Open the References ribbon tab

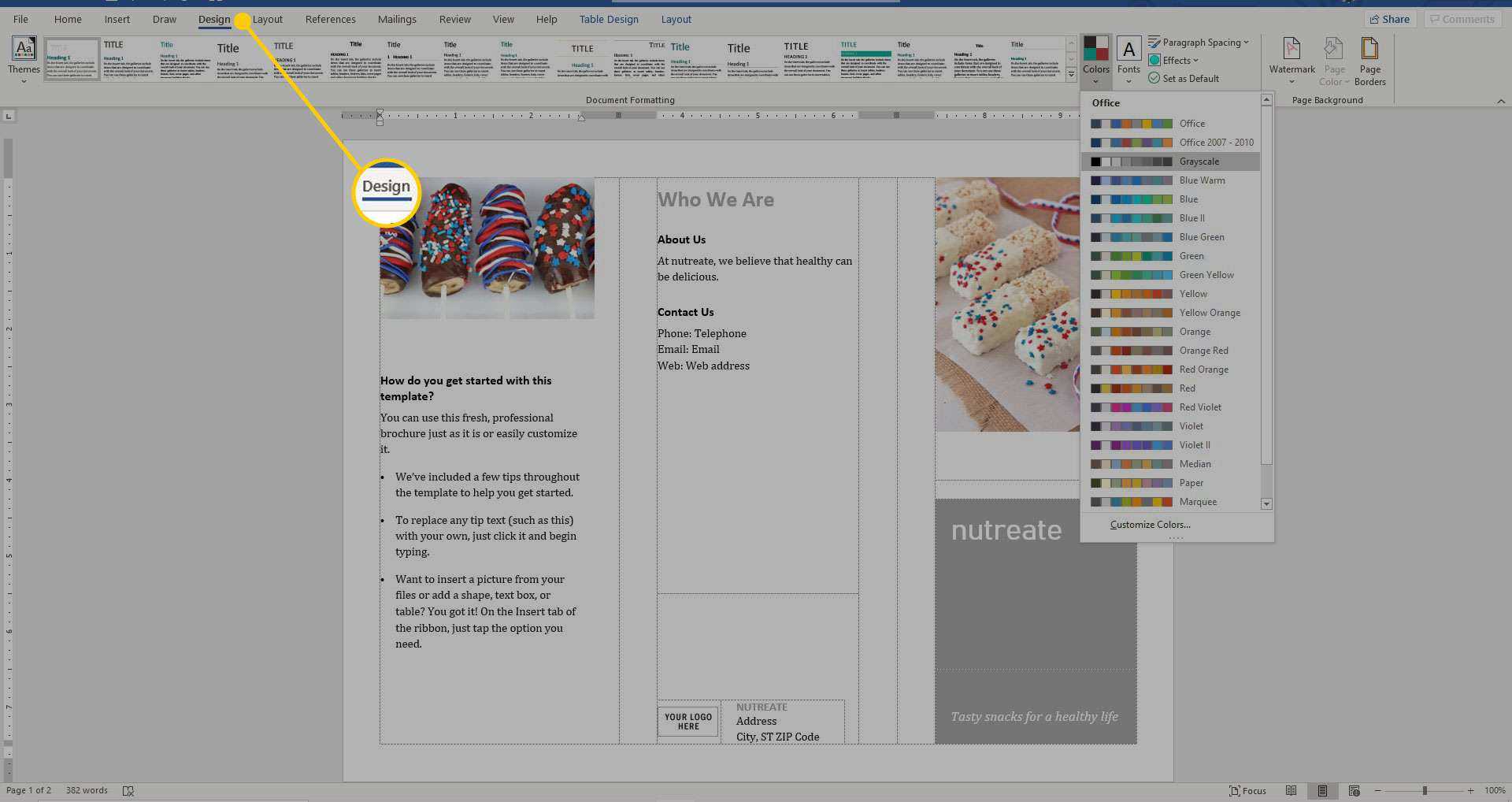[330, 19]
